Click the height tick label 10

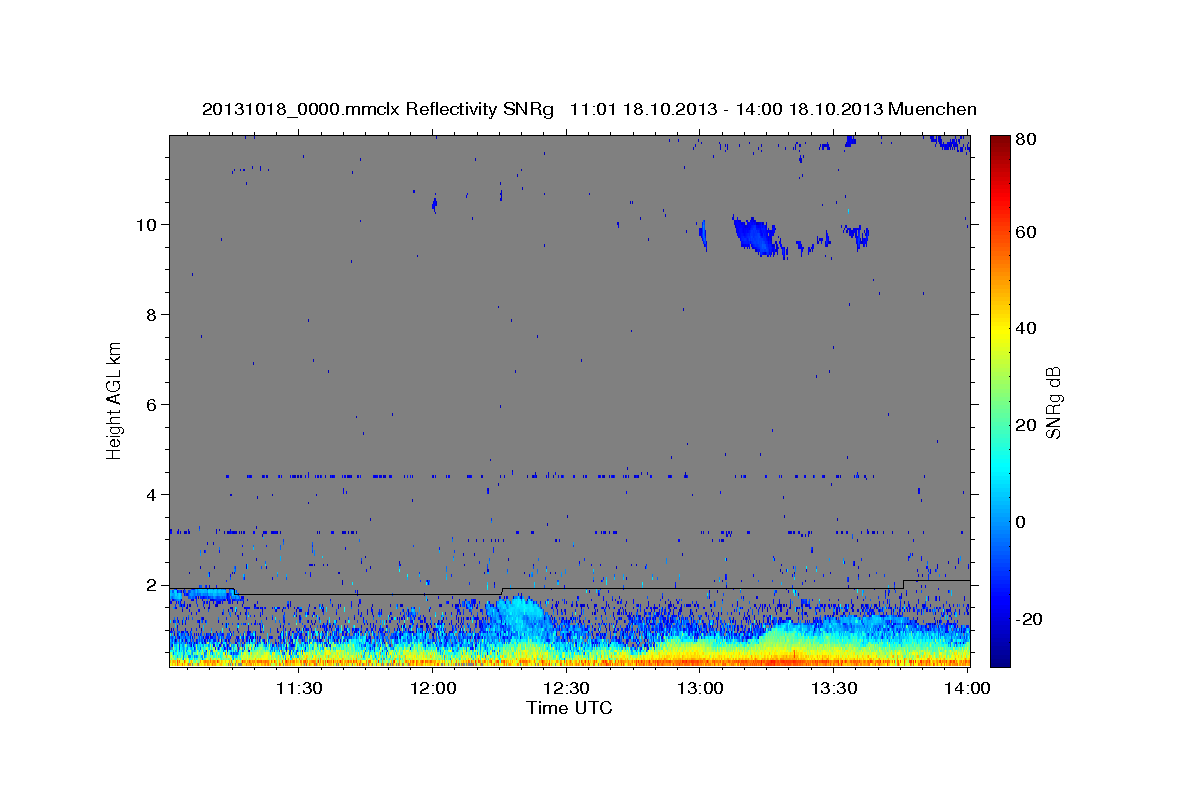pyautogui.click(x=147, y=225)
